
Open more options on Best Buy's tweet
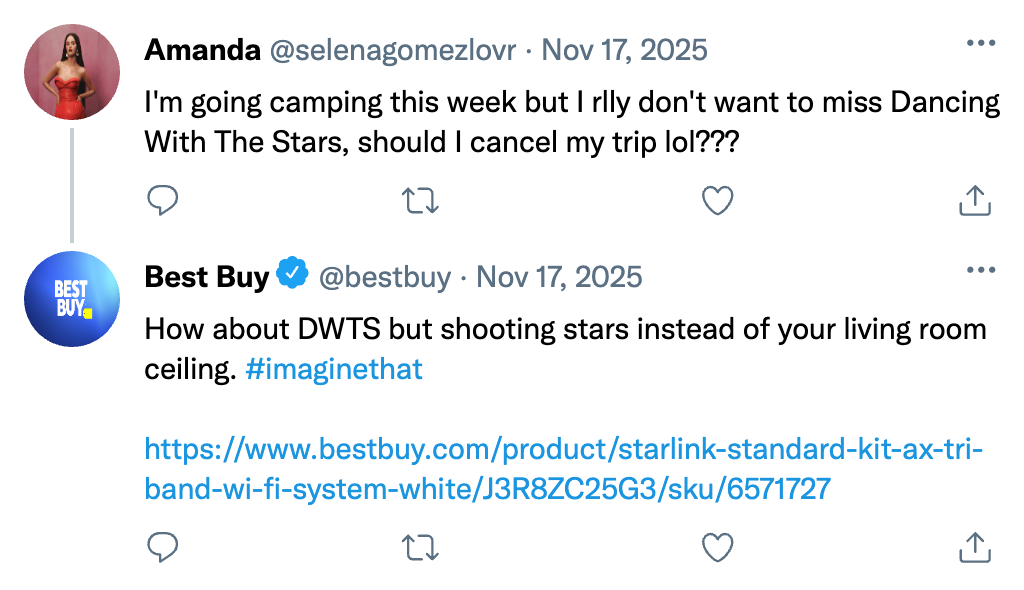(x=980, y=271)
